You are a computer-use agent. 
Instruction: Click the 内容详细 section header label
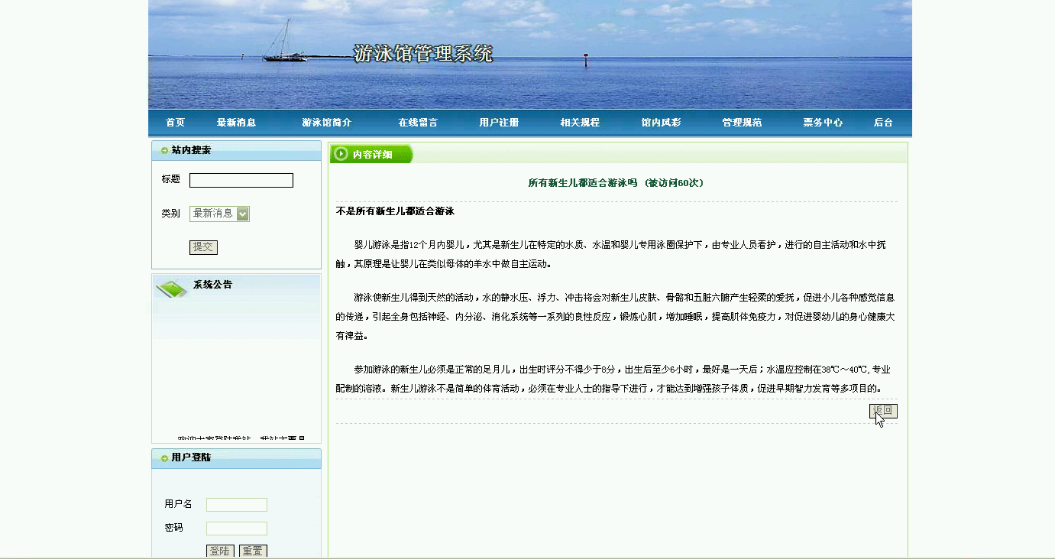point(372,155)
